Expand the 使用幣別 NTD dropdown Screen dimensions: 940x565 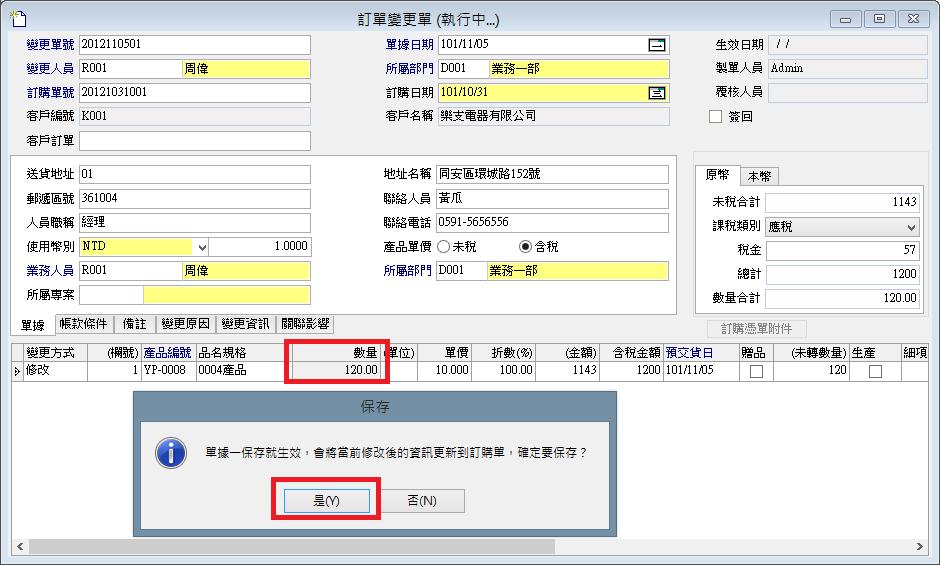(201, 247)
